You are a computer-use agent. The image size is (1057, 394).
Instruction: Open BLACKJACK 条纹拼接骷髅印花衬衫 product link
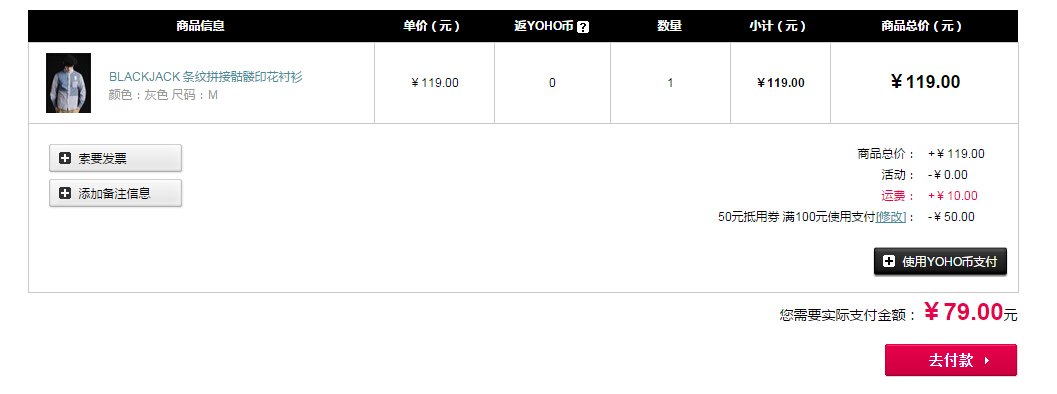tap(206, 77)
